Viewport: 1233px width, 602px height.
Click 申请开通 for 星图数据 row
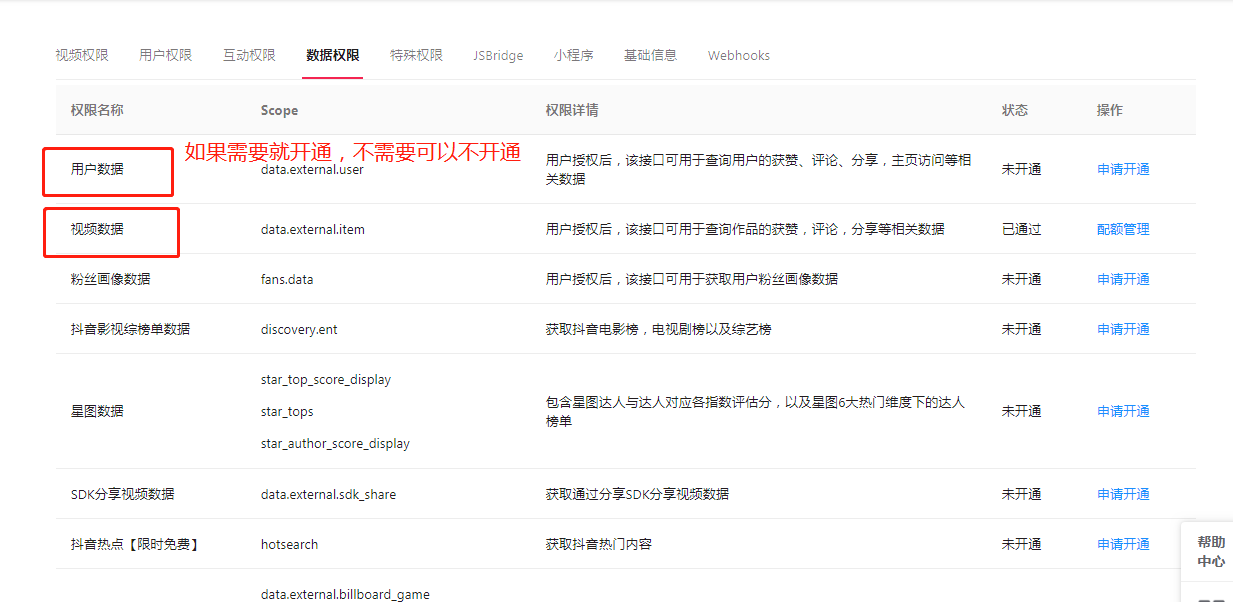[1123, 411]
